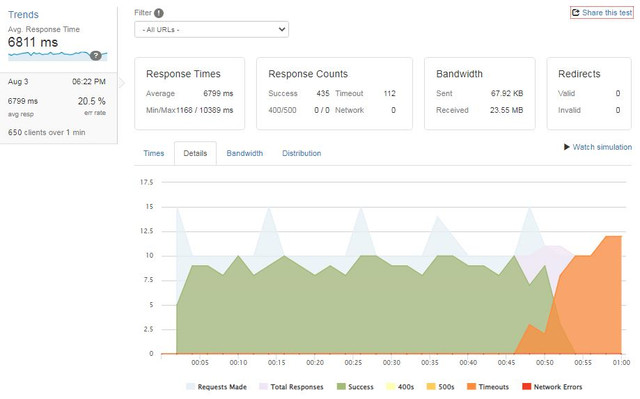Image resolution: width=640 pixels, height=399 pixels.
Task: Select the Details tab
Action: (195, 153)
